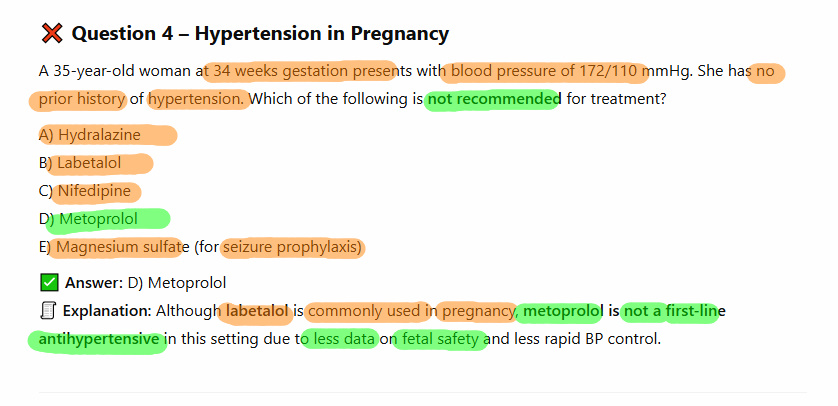Click the Question 4 Hypertension in Pregnancy heading
Screen dimensions: 838x406
(x=260, y=34)
